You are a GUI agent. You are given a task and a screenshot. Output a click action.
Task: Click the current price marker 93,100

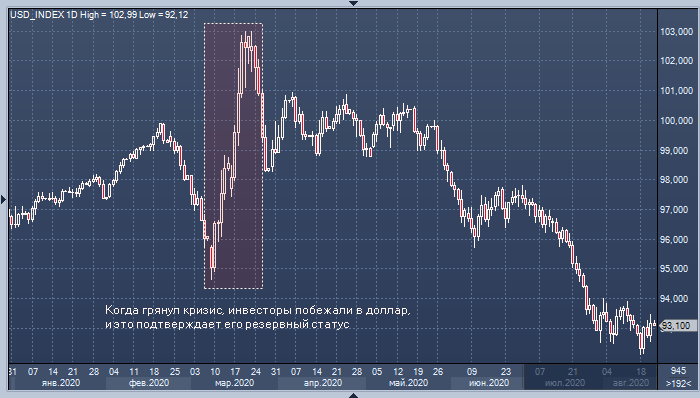coord(676,326)
